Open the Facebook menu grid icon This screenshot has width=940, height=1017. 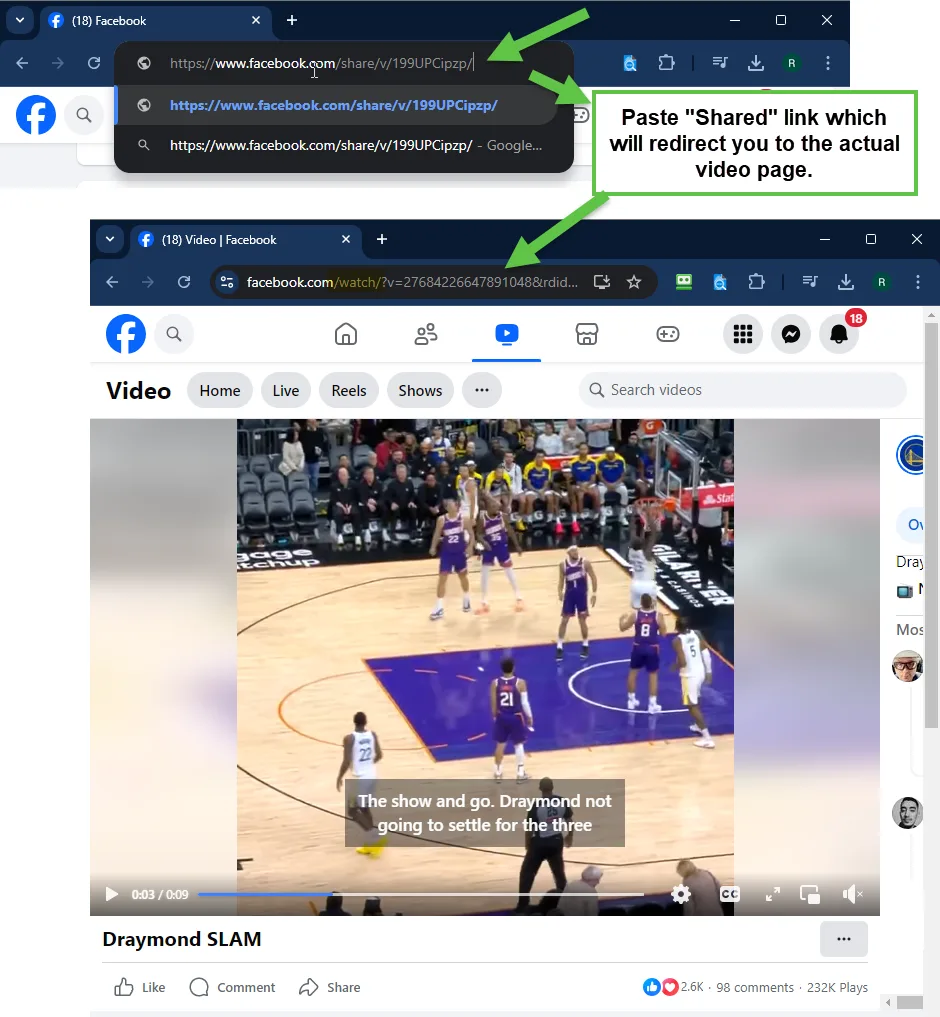[743, 334]
